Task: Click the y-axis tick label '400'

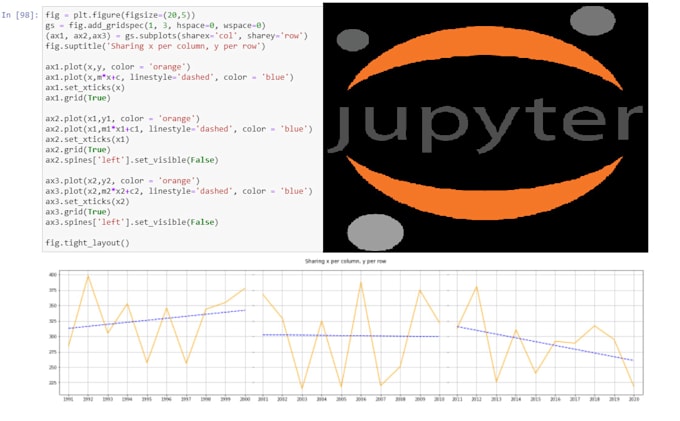Action: (x=52, y=275)
